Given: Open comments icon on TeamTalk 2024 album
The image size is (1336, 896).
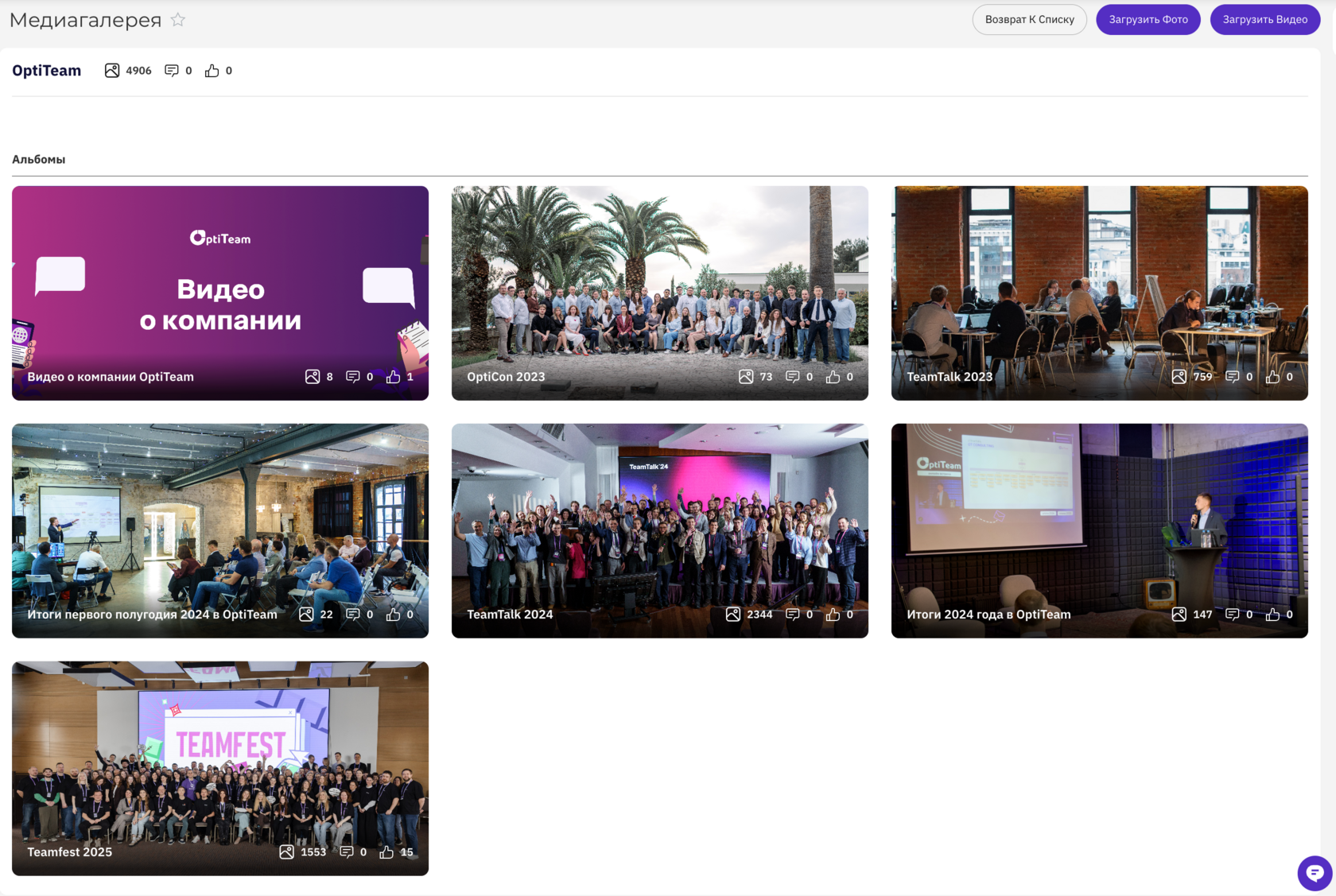Looking at the screenshot, I should pos(793,615).
